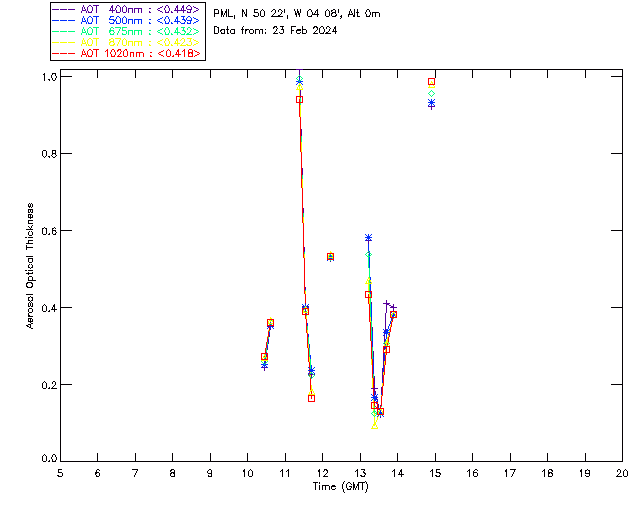Click the AOT 675nm legend entry
The height and width of the screenshot is (512, 640).
[126, 31]
